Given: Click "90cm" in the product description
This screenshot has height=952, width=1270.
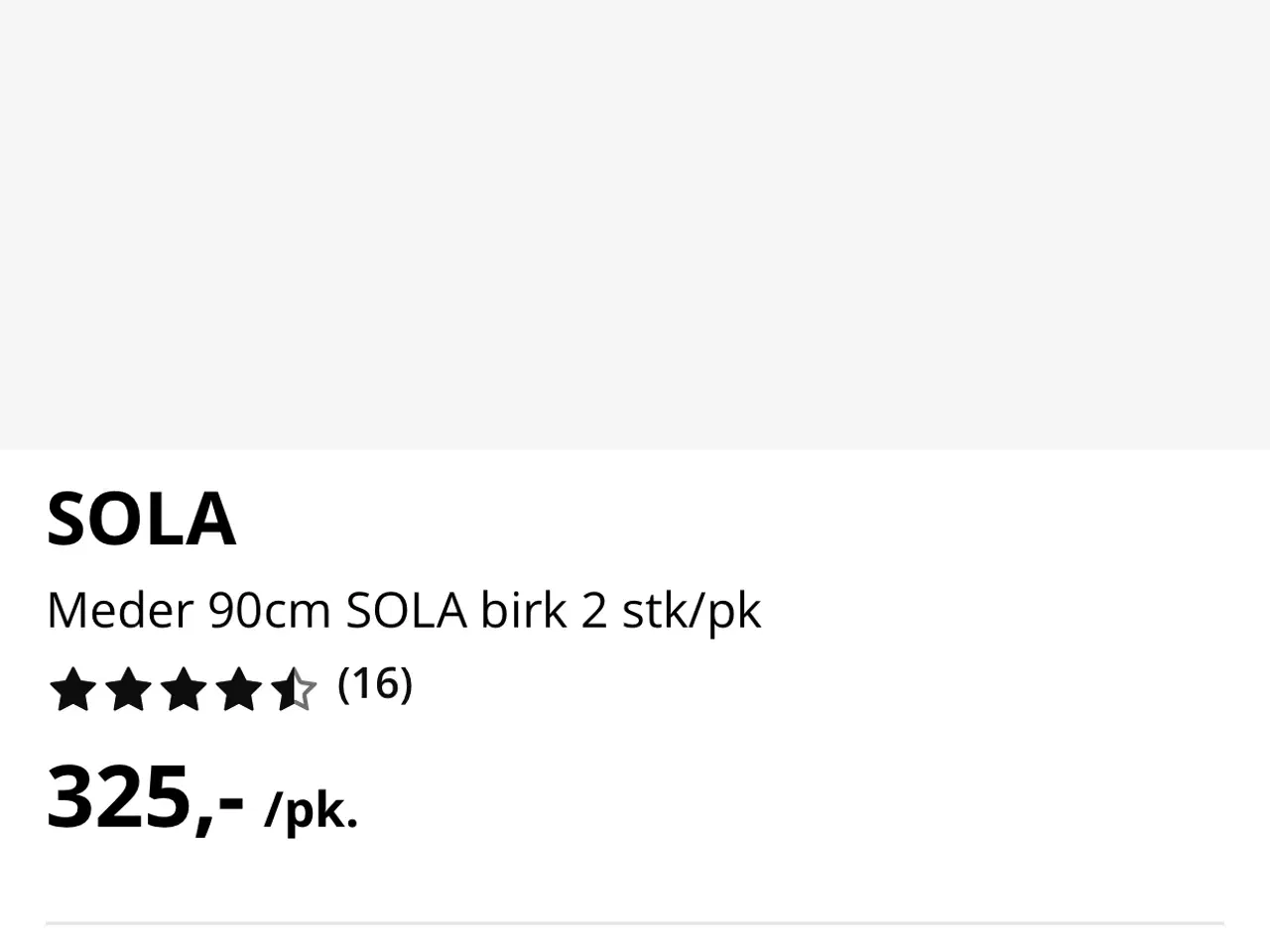Looking at the screenshot, I should click(269, 610).
